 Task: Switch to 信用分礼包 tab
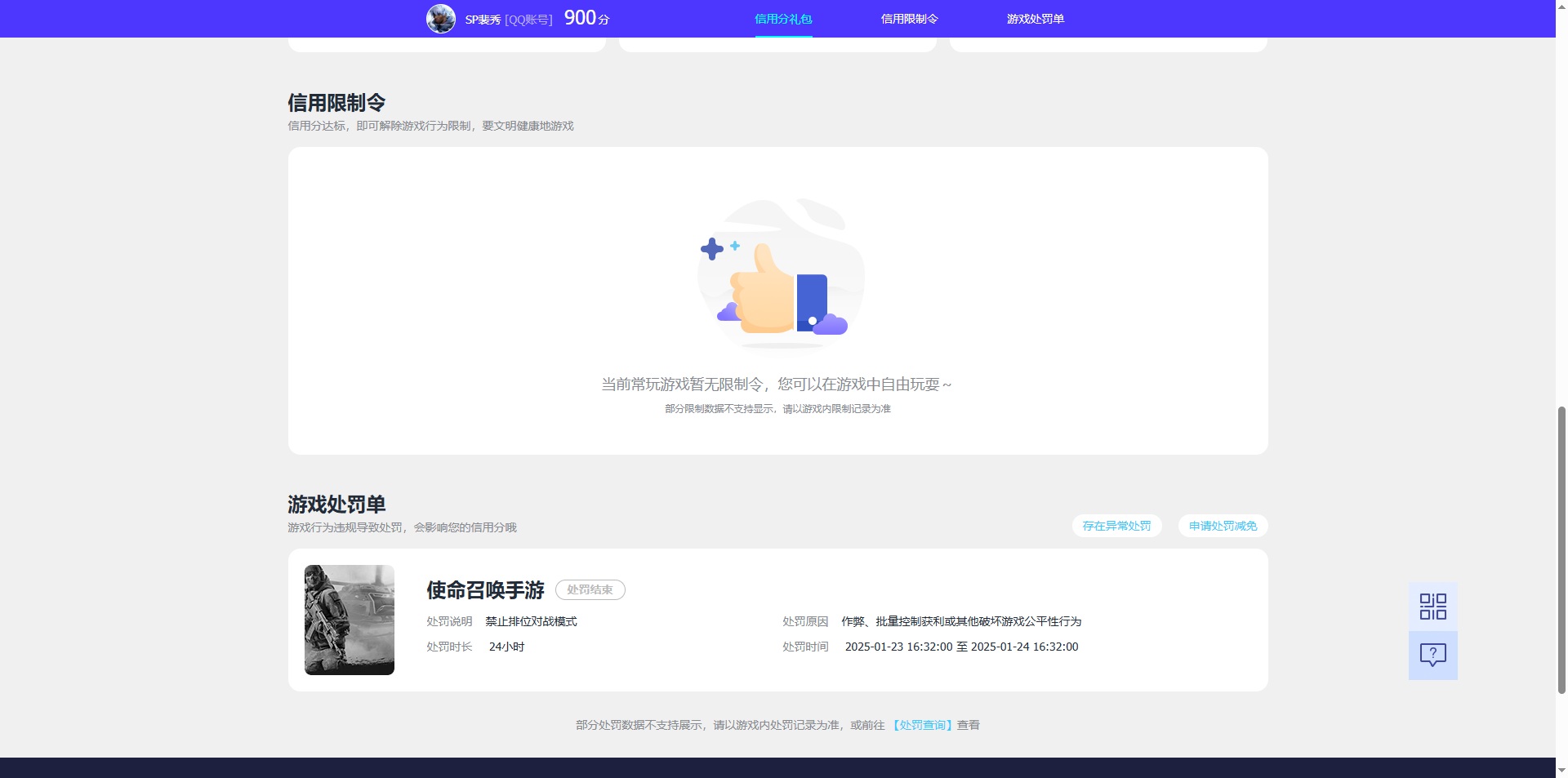click(783, 19)
